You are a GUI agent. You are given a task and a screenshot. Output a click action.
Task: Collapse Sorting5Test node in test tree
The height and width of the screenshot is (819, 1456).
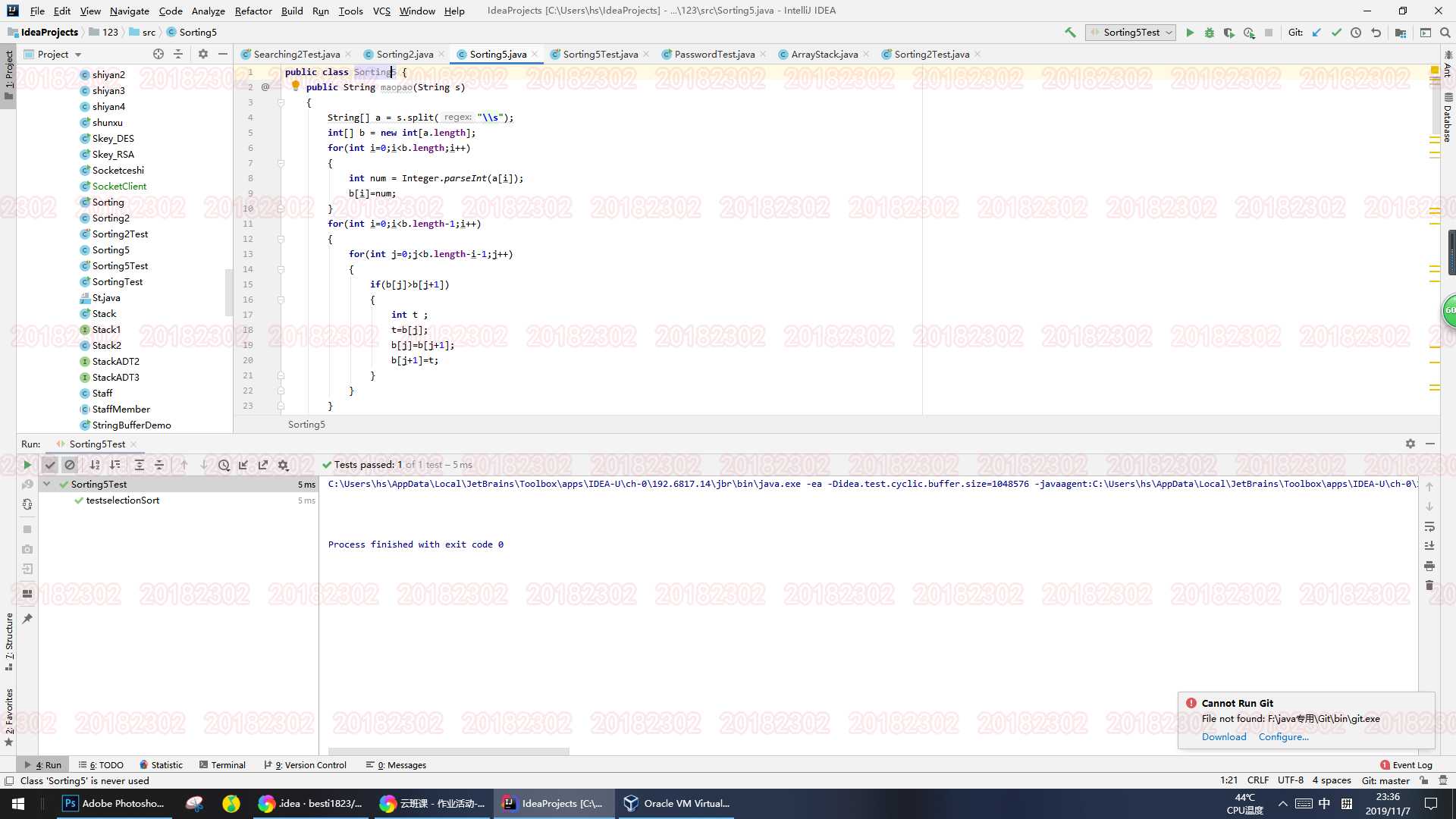(x=47, y=484)
